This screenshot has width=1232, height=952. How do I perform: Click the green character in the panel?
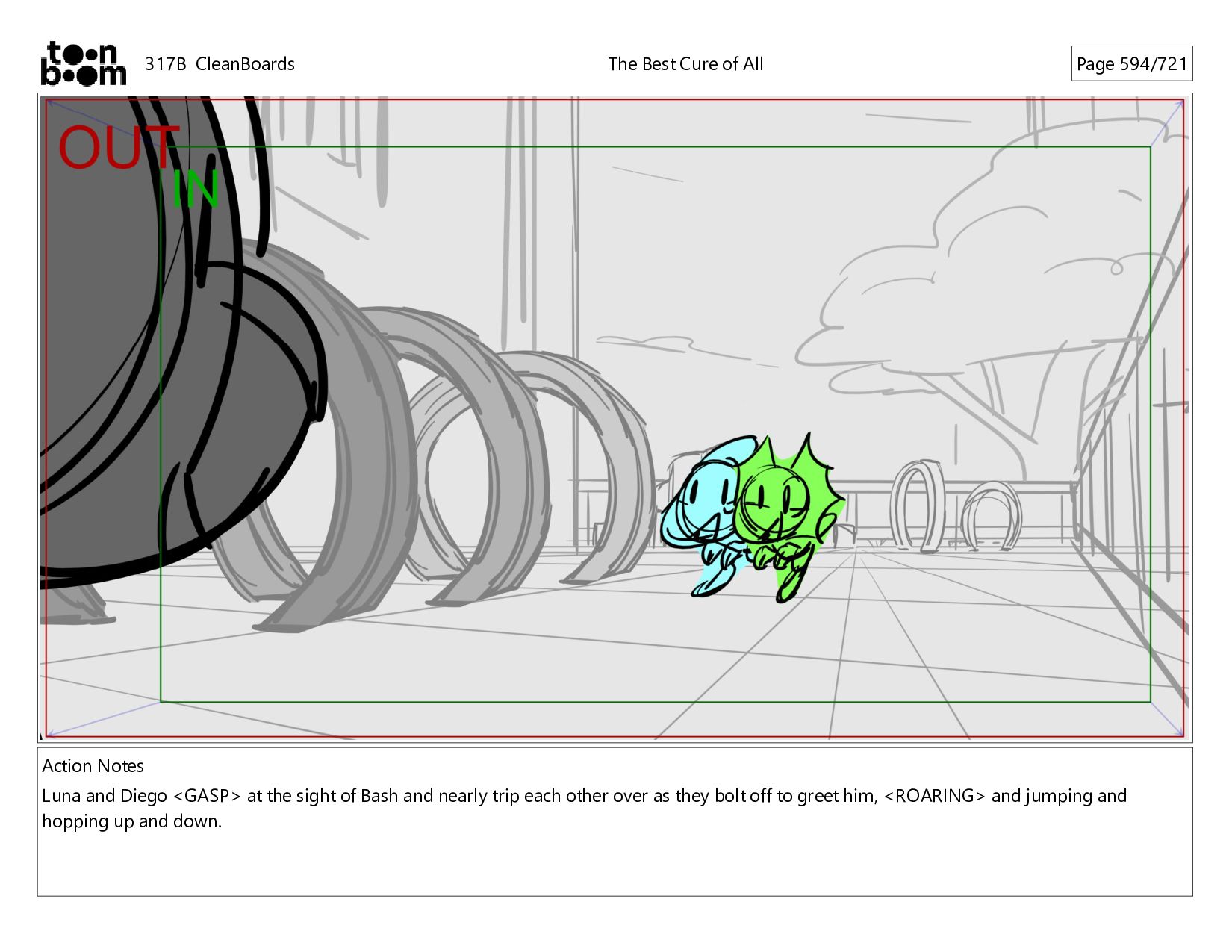pos(789,517)
